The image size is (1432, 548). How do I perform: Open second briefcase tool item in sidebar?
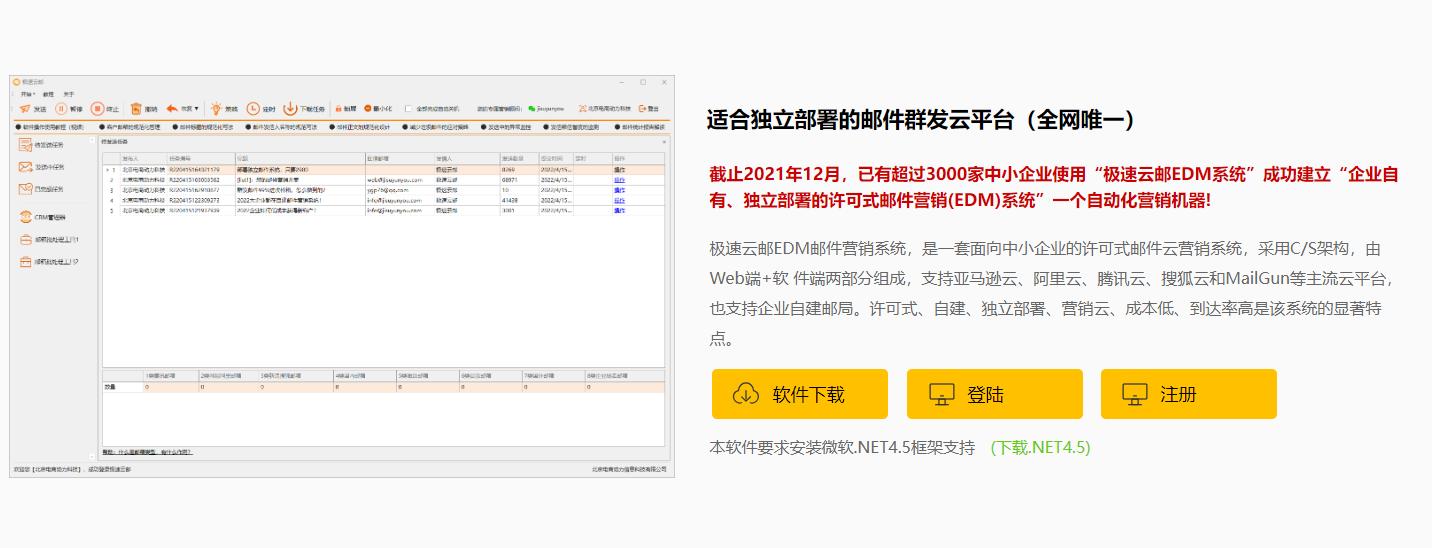click(49, 262)
